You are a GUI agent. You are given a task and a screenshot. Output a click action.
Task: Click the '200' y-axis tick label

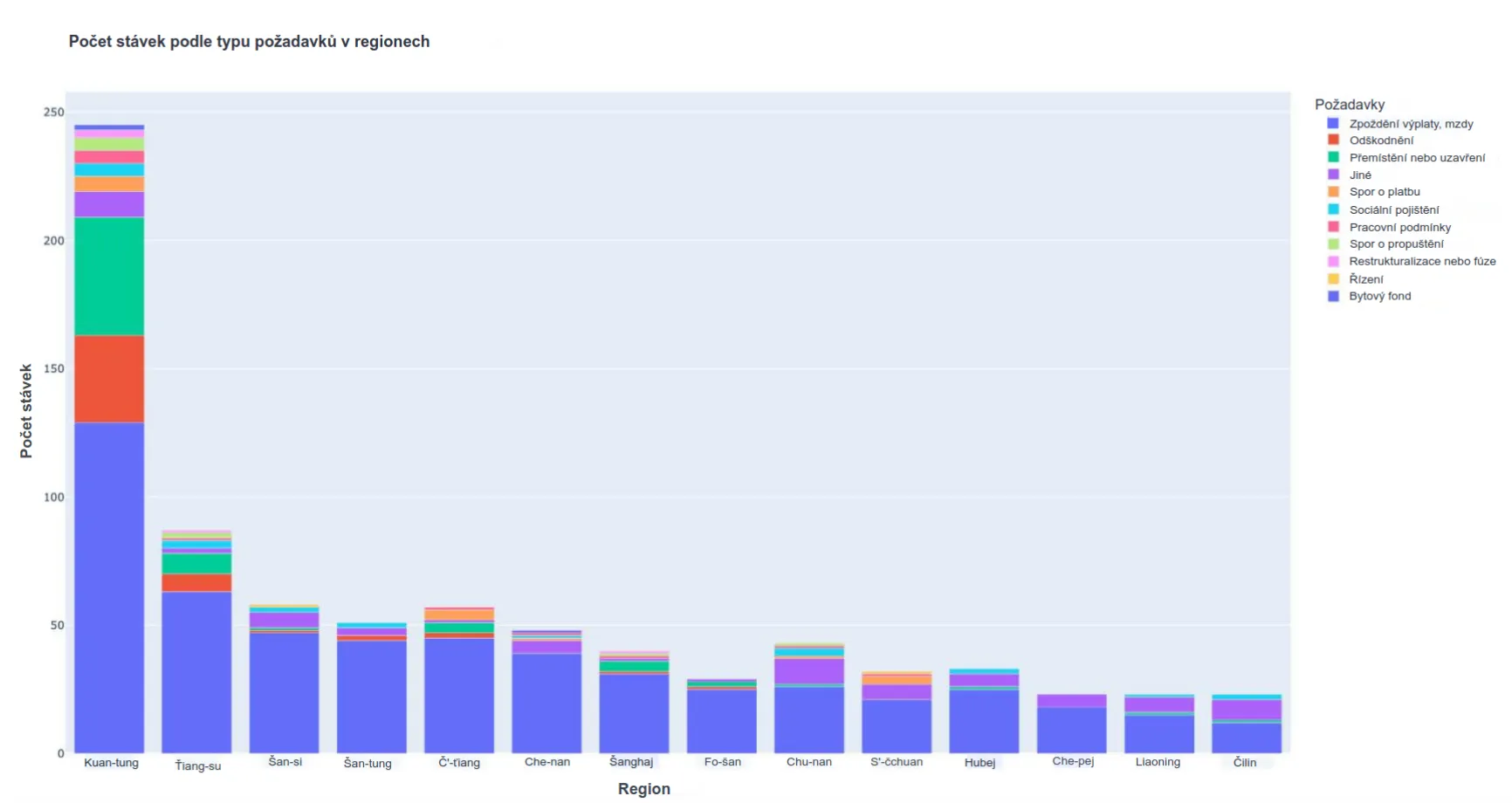[x=54, y=241]
